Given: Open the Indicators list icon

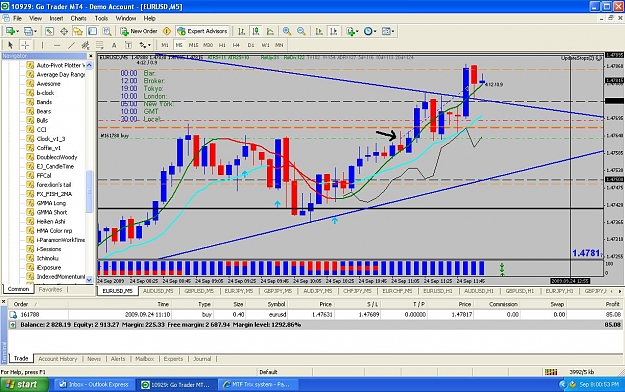Looking at the screenshot, I should pyautogui.click(x=350, y=31).
